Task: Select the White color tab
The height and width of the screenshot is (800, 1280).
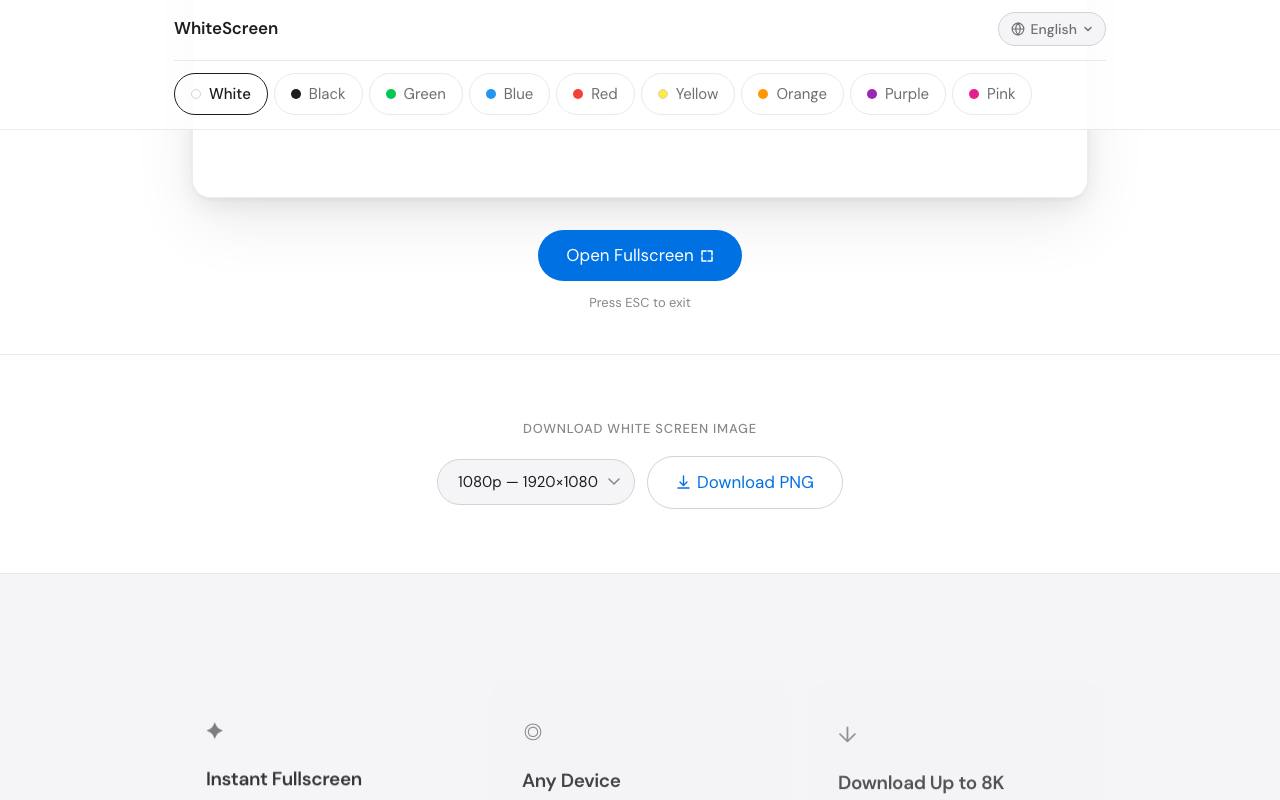Action: point(221,94)
